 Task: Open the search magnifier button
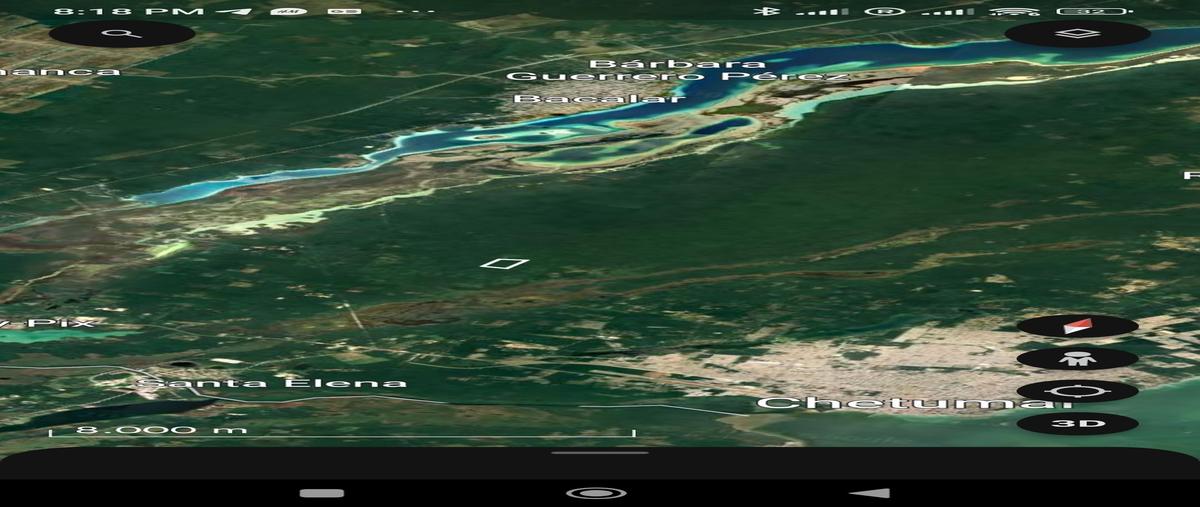pos(122,34)
